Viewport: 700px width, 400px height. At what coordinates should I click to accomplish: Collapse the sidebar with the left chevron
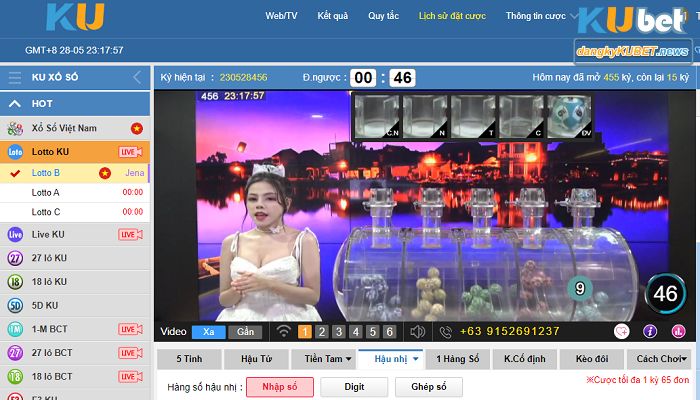tap(138, 77)
